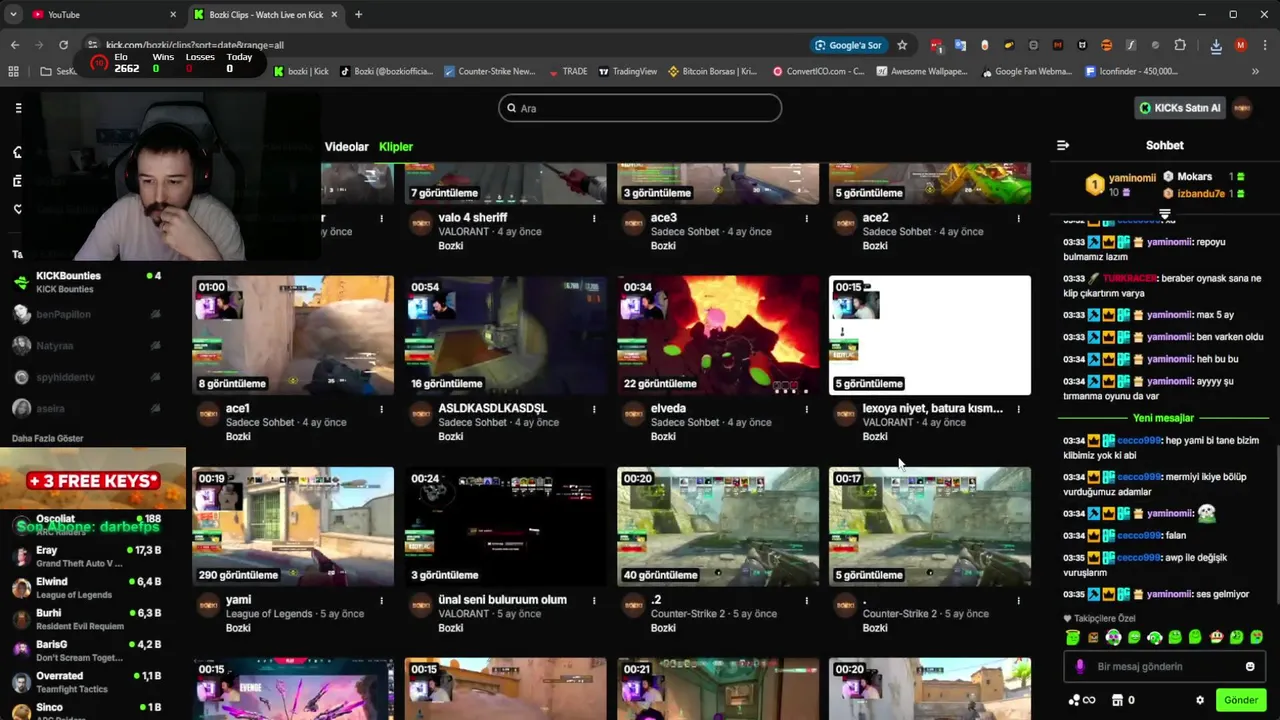Image resolution: width=1280 pixels, height=720 pixels.
Task: Play the elveda clip thumbnail
Action: [718, 335]
